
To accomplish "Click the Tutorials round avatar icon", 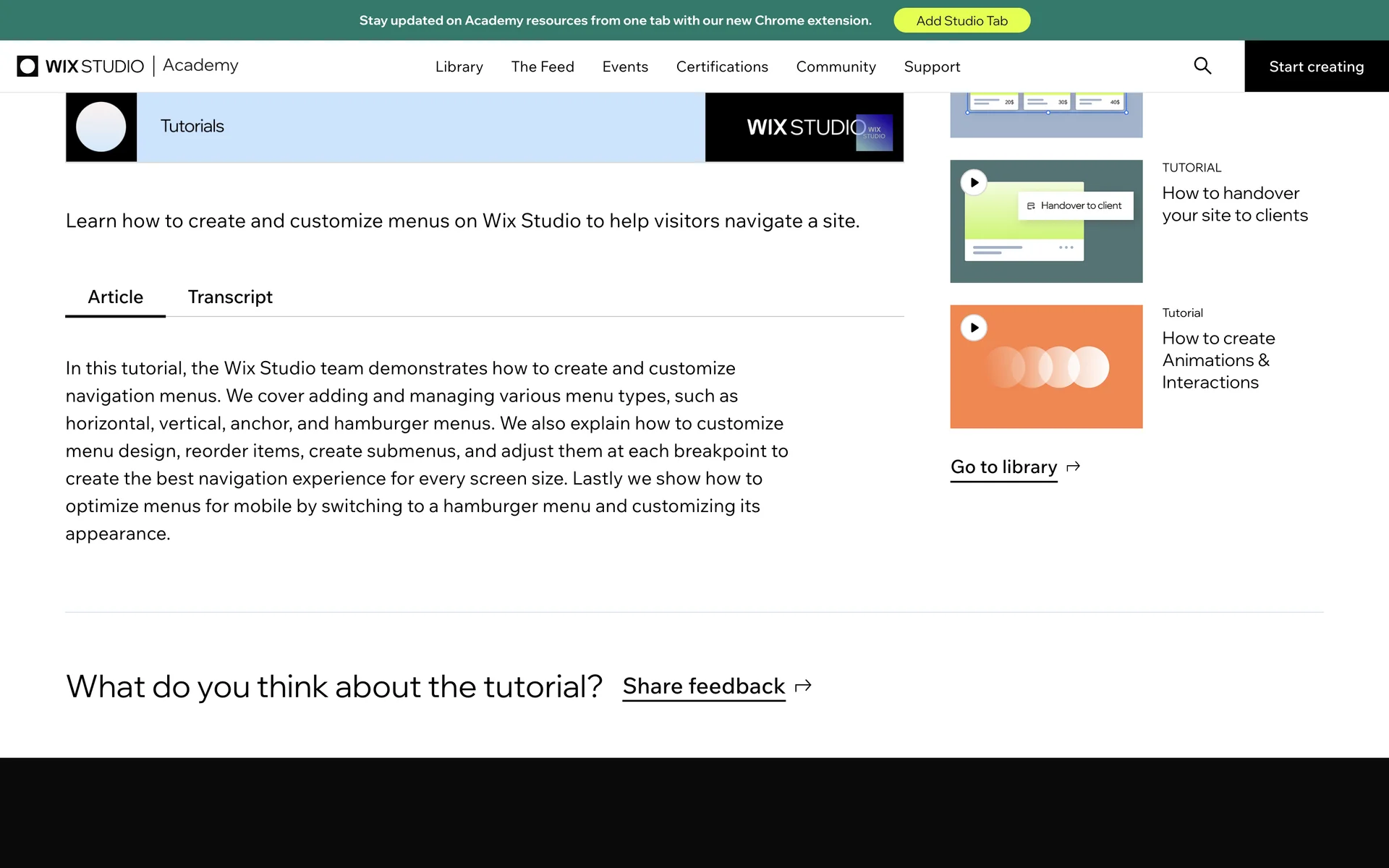I will coord(101,127).
